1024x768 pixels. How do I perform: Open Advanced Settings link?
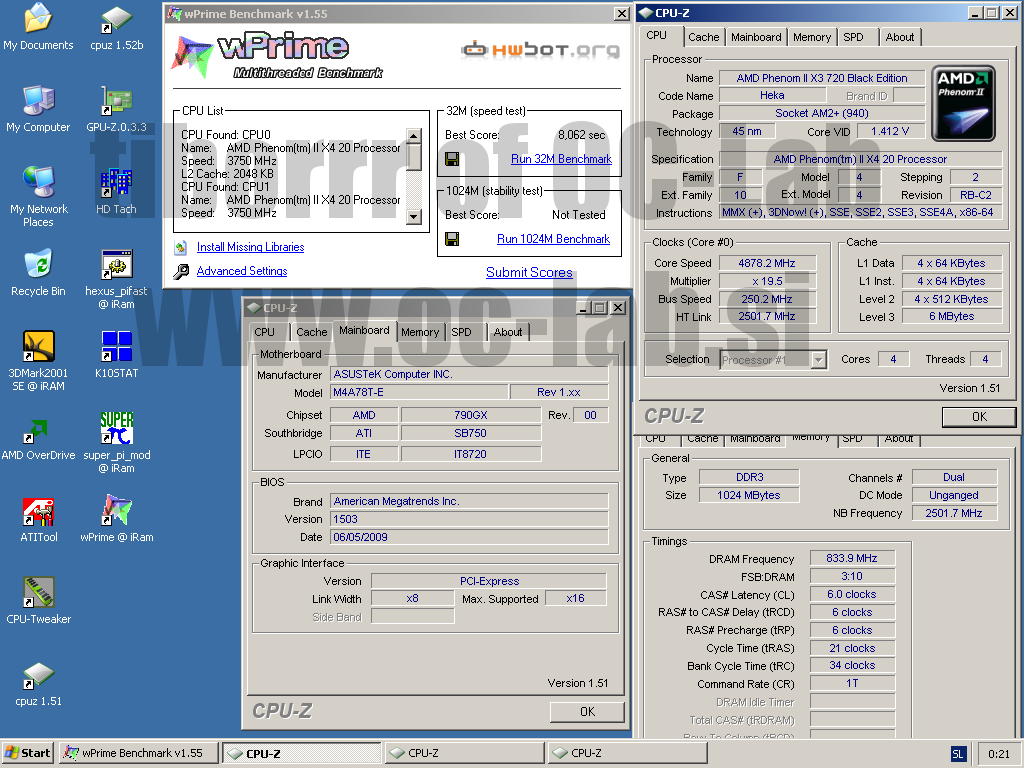(x=242, y=271)
